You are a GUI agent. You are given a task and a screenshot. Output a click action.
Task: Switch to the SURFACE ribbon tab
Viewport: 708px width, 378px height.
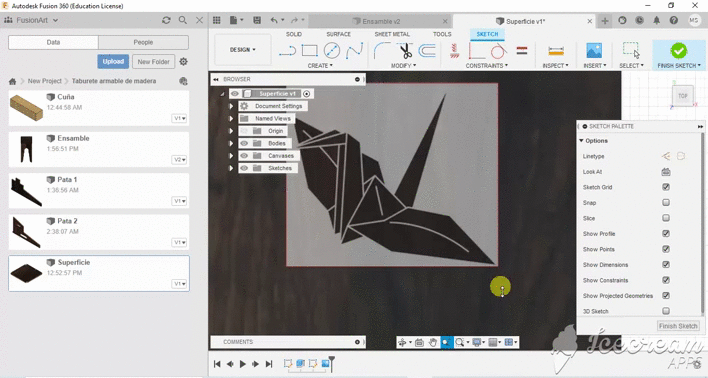click(x=338, y=34)
